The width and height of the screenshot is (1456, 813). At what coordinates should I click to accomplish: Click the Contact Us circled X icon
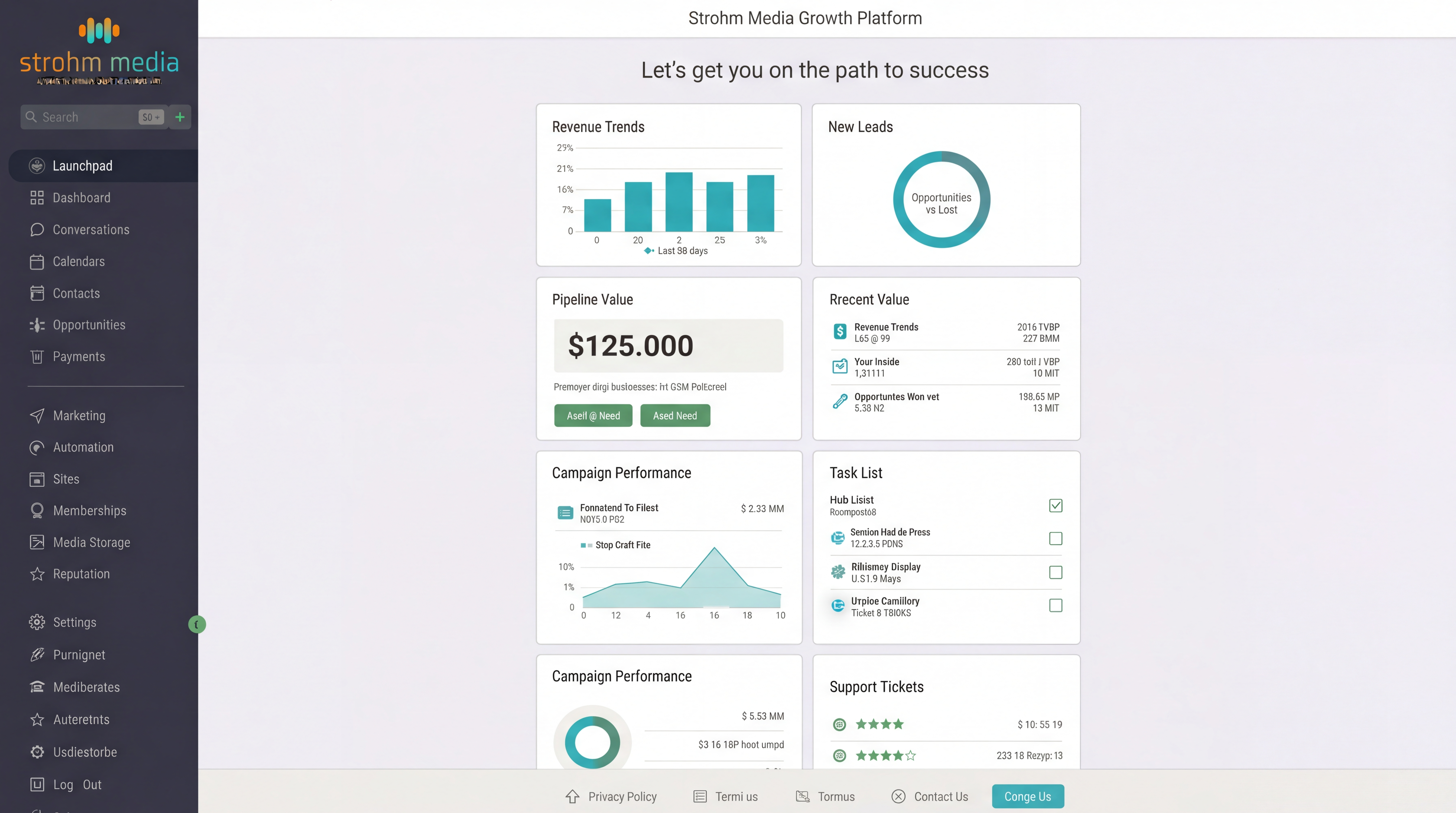click(898, 797)
